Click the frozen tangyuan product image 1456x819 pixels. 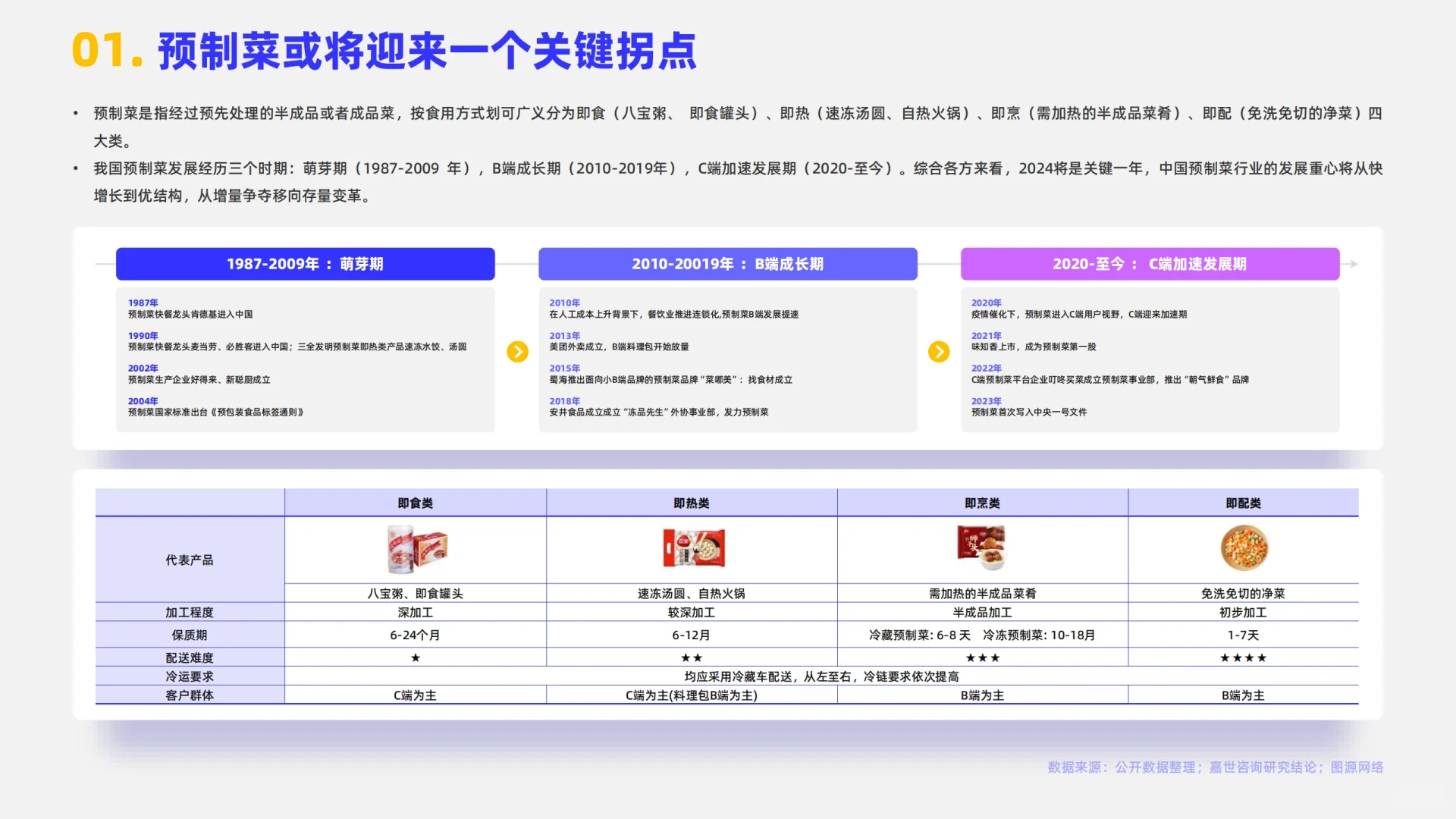pyautogui.click(x=693, y=548)
